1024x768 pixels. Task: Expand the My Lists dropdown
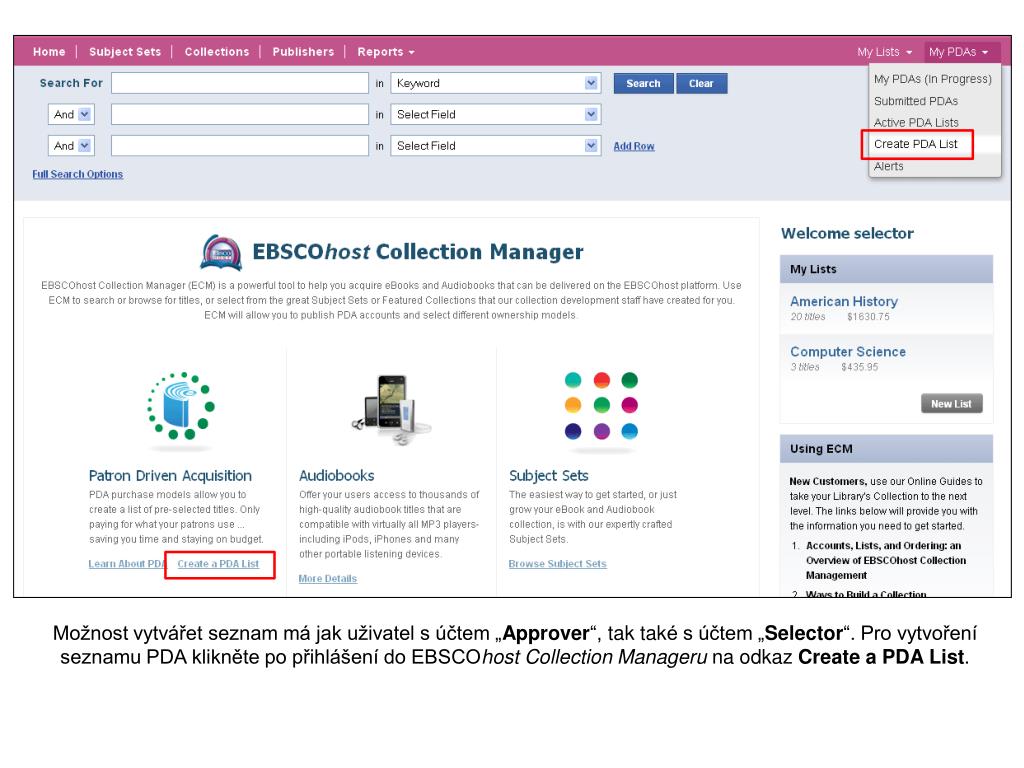tap(884, 52)
